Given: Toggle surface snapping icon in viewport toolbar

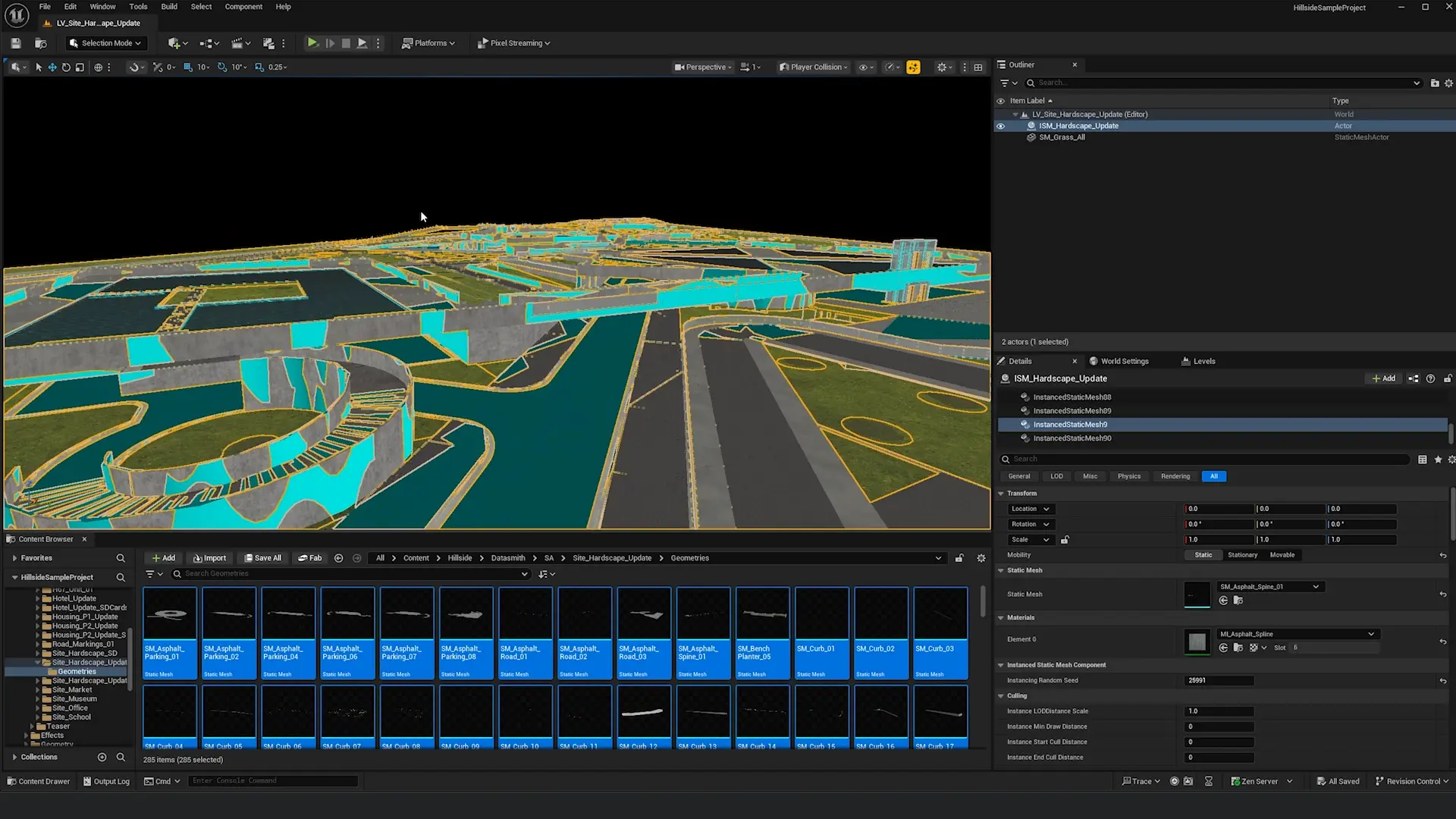Looking at the screenshot, I should (134, 67).
